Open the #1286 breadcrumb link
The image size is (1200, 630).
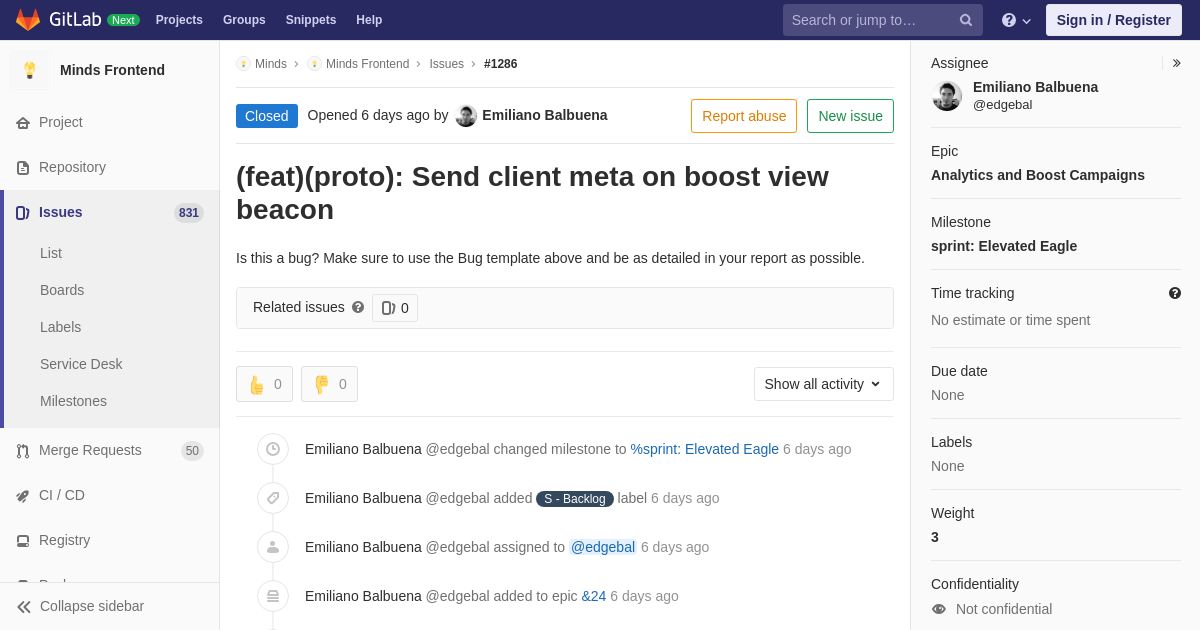(x=501, y=64)
